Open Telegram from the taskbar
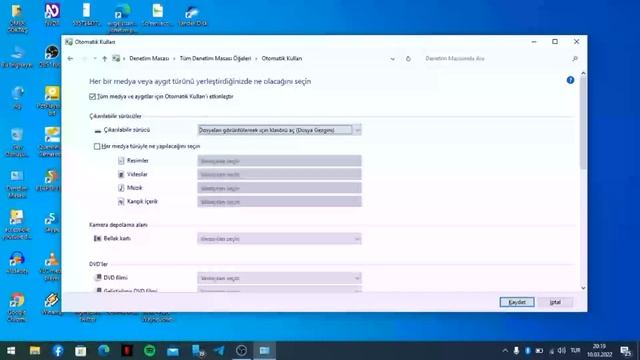Image resolution: width=640 pixels, height=360 pixels. point(219,351)
